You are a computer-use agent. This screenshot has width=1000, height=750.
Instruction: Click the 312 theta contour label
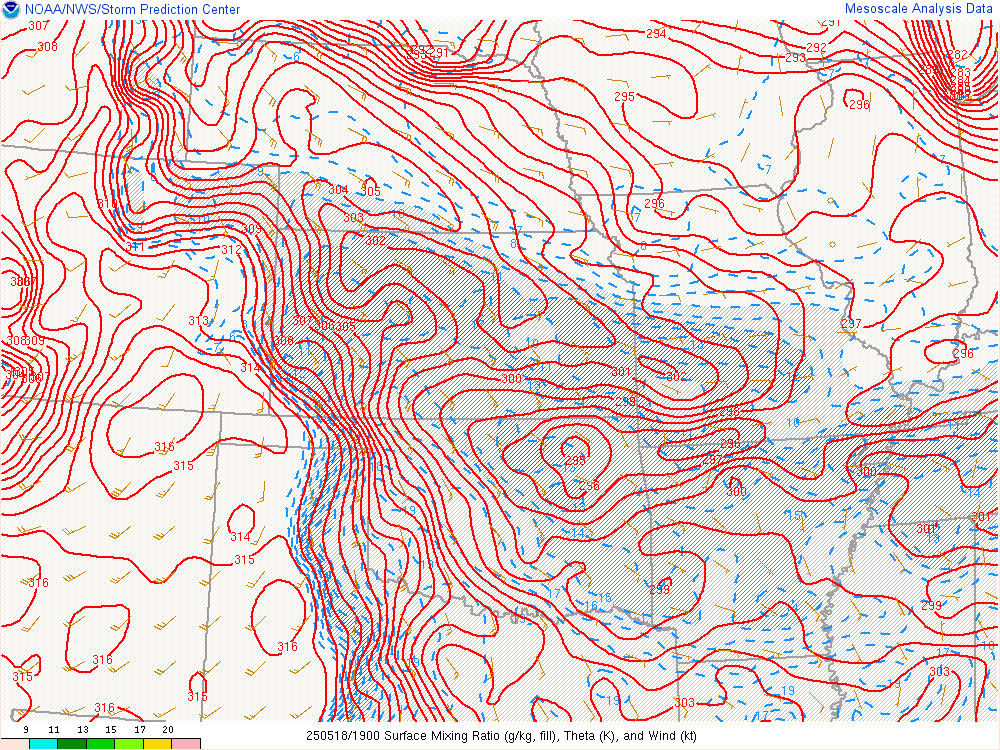[x=231, y=250]
